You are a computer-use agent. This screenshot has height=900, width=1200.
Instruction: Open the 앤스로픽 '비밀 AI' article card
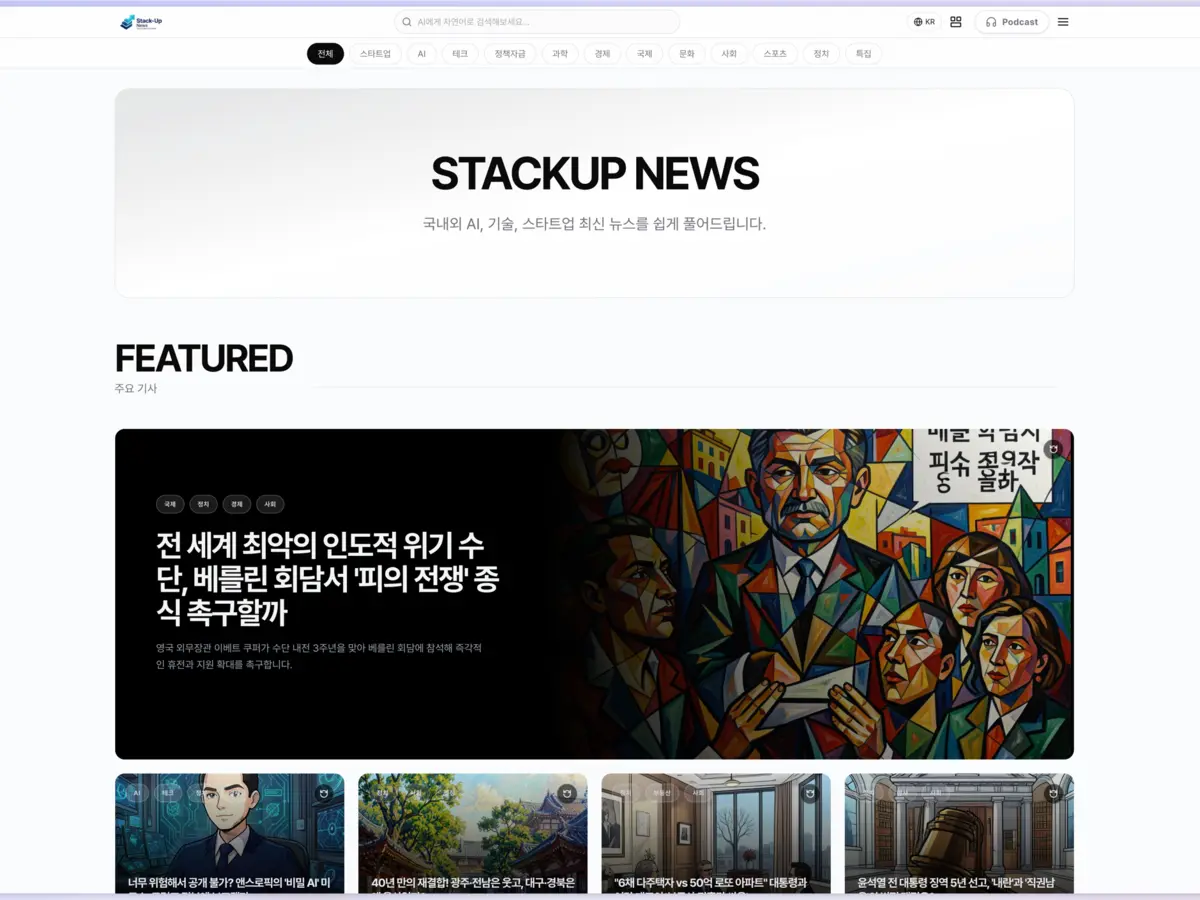click(x=230, y=833)
